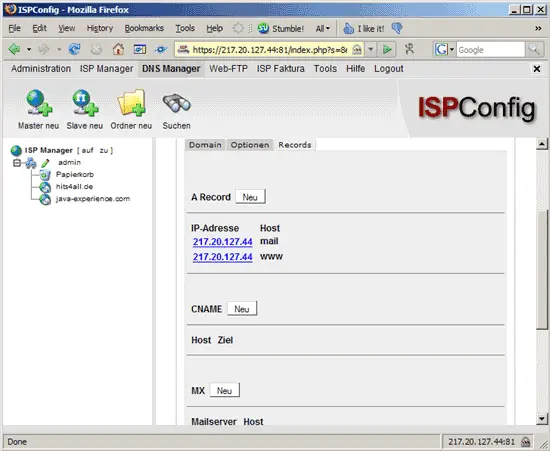Click the scroll-down arrow of the records pane
This screenshot has height=451, width=550.
point(542,419)
